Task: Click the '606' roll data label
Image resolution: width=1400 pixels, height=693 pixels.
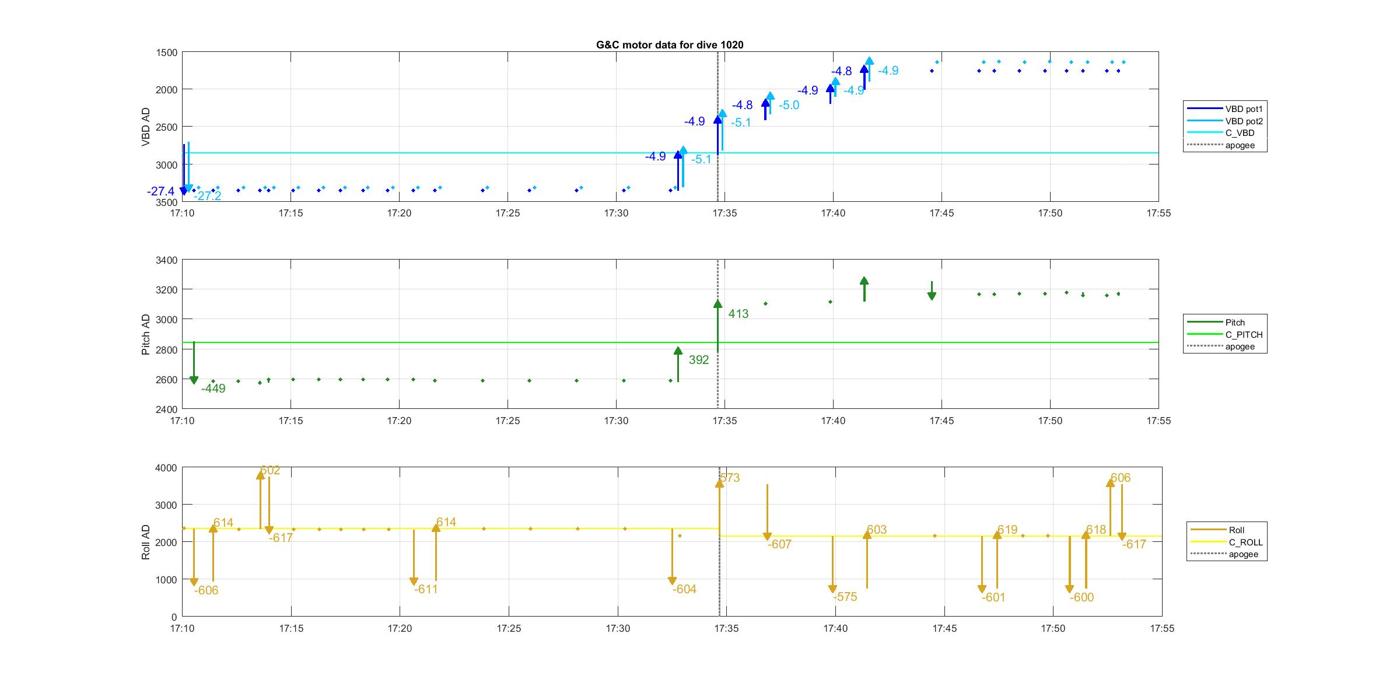Action: pyautogui.click(x=1121, y=478)
